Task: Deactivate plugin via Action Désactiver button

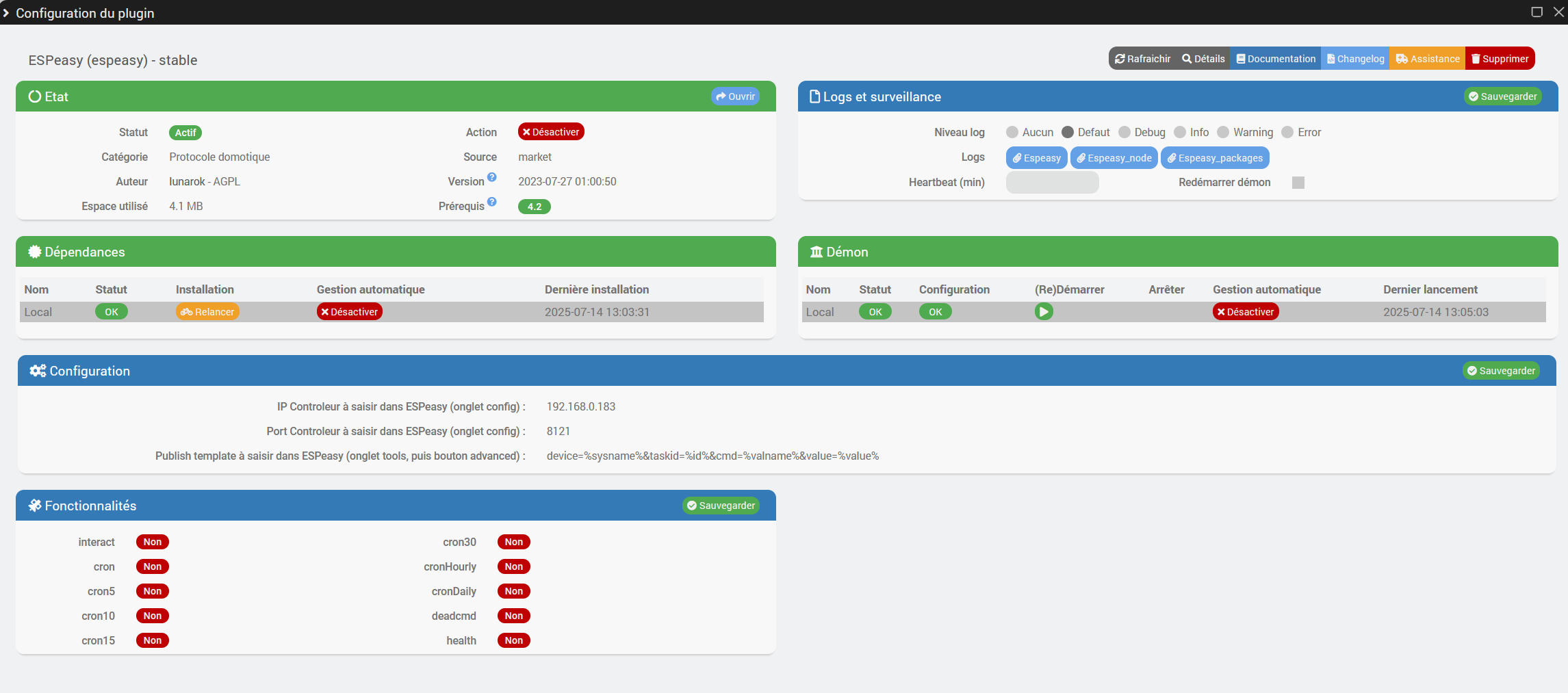Action: pyautogui.click(x=551, y=132)
